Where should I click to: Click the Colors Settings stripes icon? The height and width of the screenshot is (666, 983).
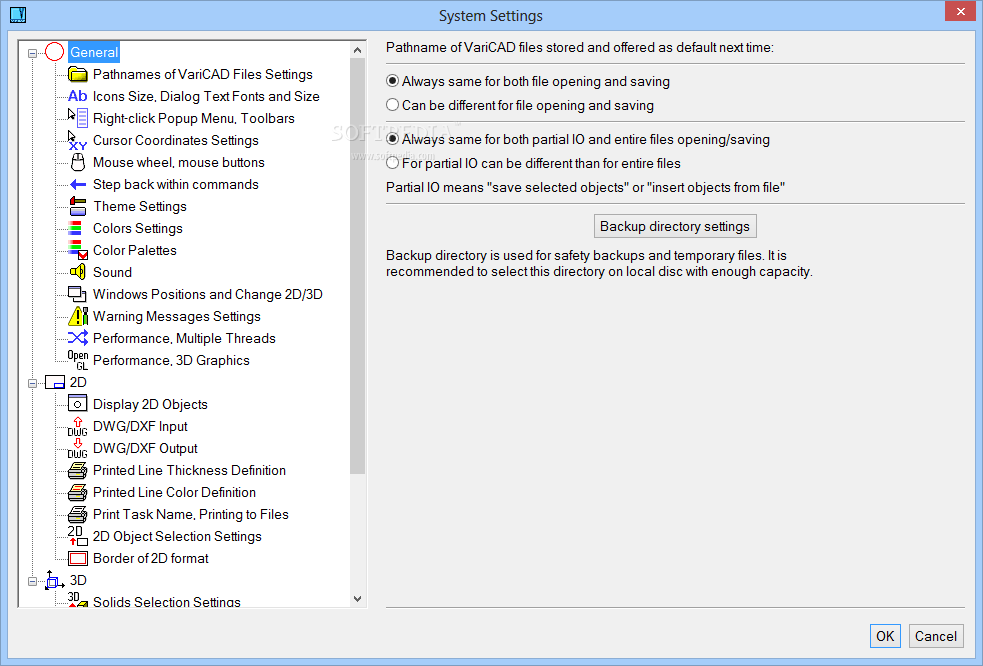click(x=75, y=228)
